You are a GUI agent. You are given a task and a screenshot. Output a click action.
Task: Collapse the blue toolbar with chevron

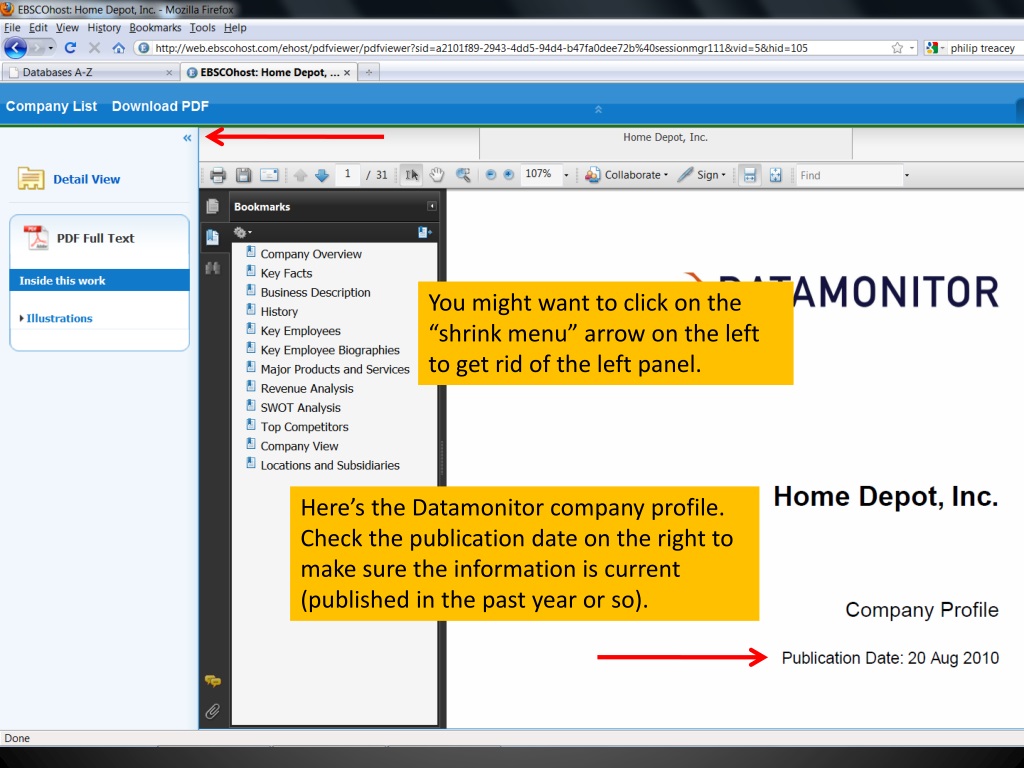[598, 110]
